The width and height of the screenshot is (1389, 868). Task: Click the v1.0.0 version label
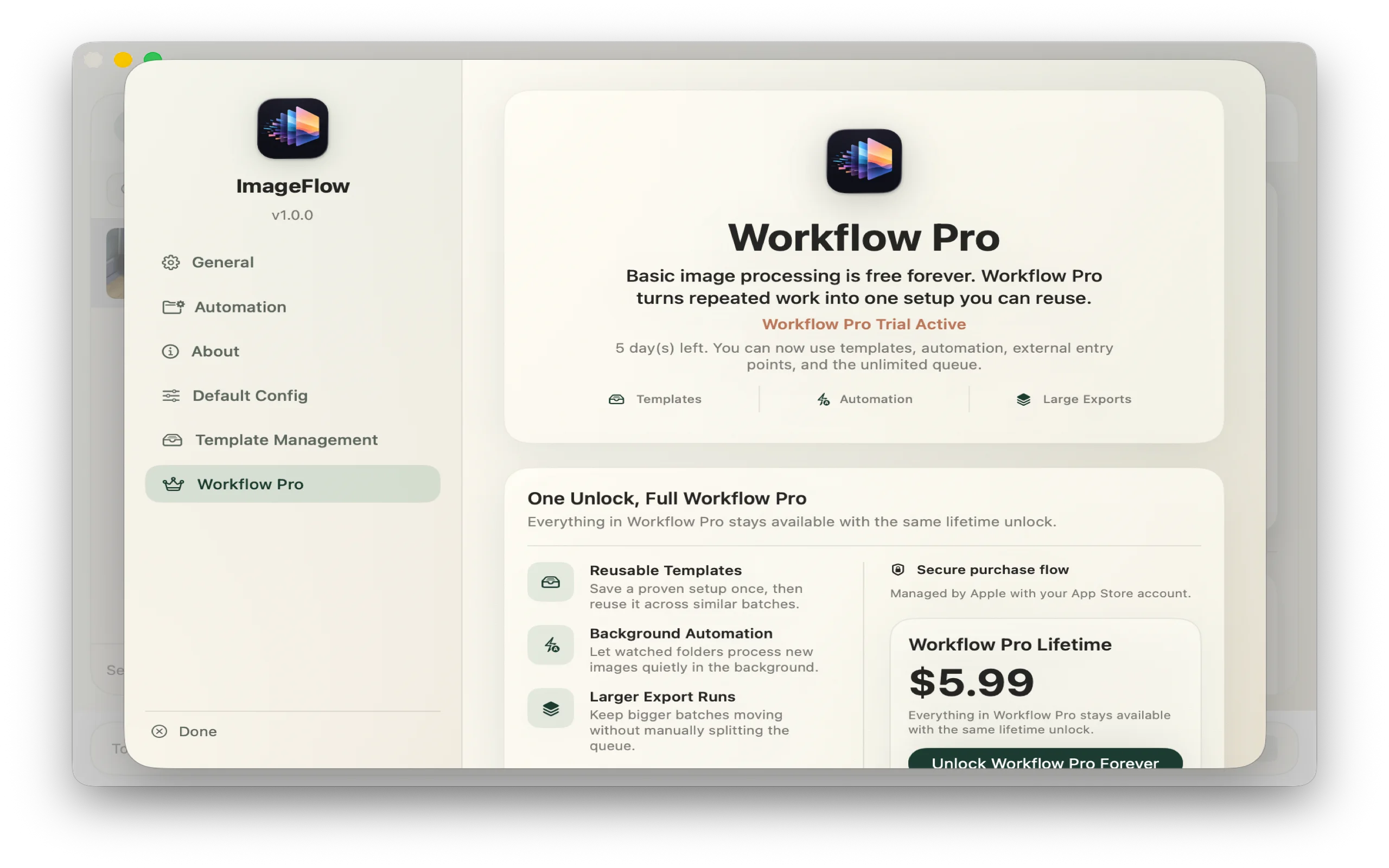pos(292,215)
